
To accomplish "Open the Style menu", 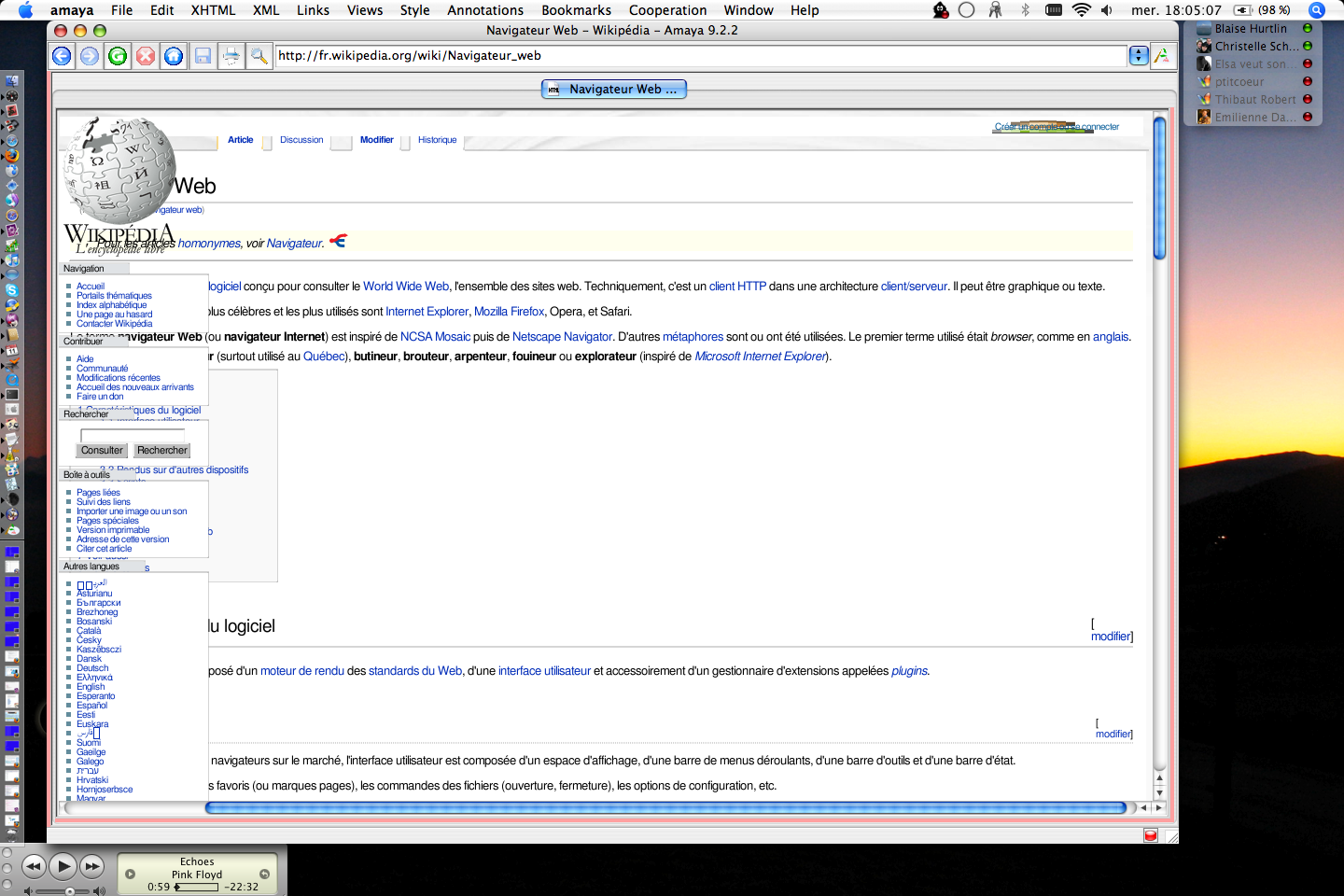I will [414, 10].
